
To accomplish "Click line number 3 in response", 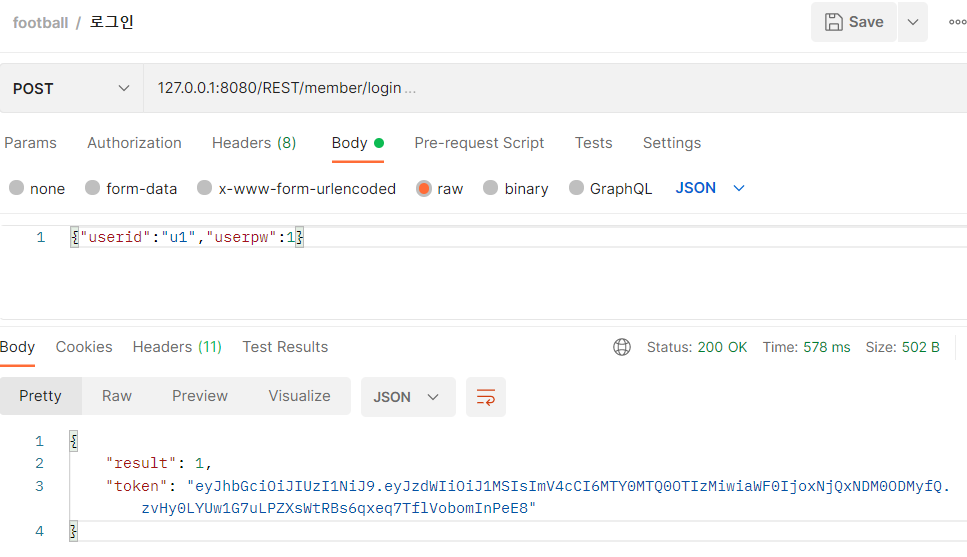I will [39, 486].
